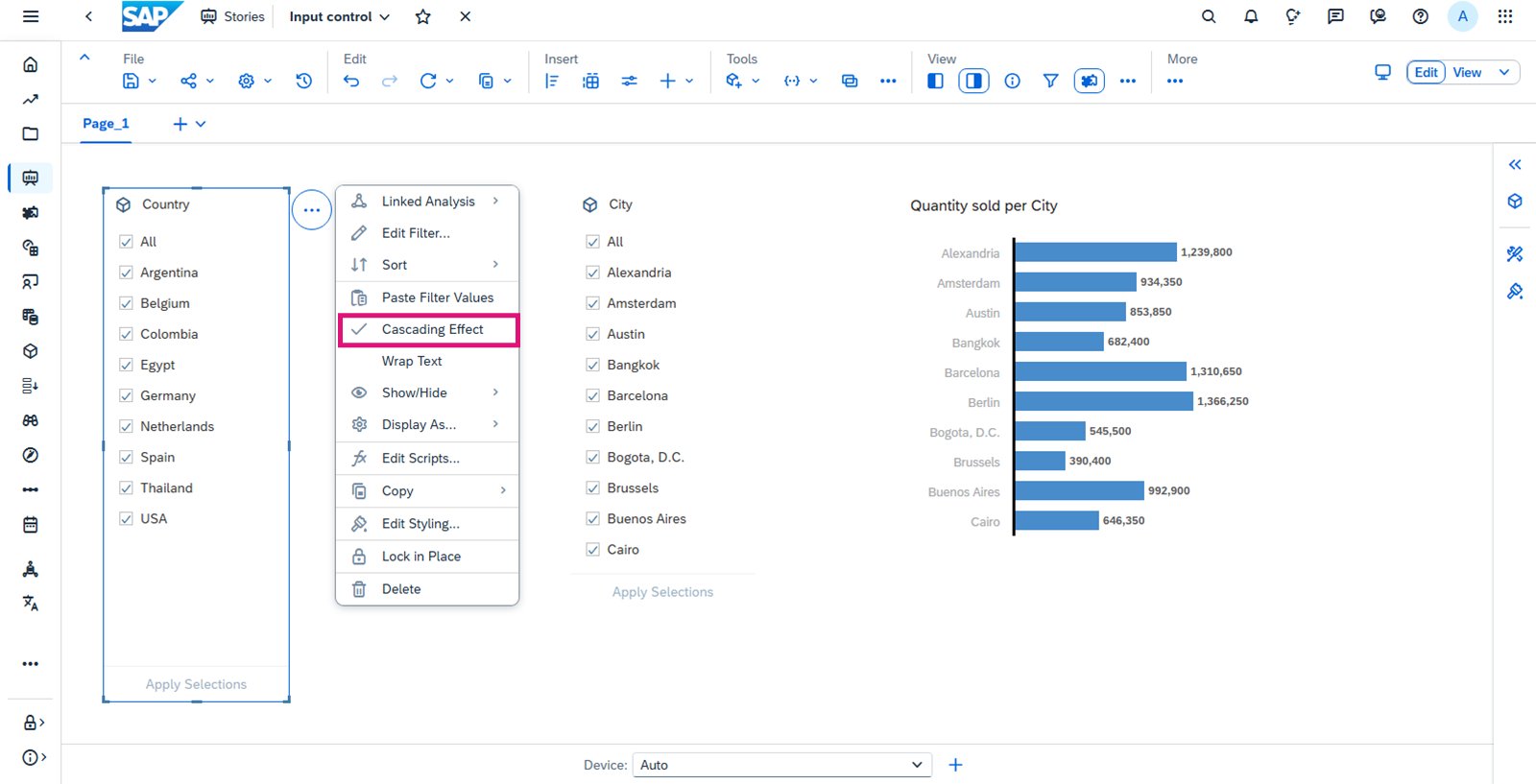Click the Quantity sold per City title
This screenshot has height=784, width=1536.
pos(984,205)
